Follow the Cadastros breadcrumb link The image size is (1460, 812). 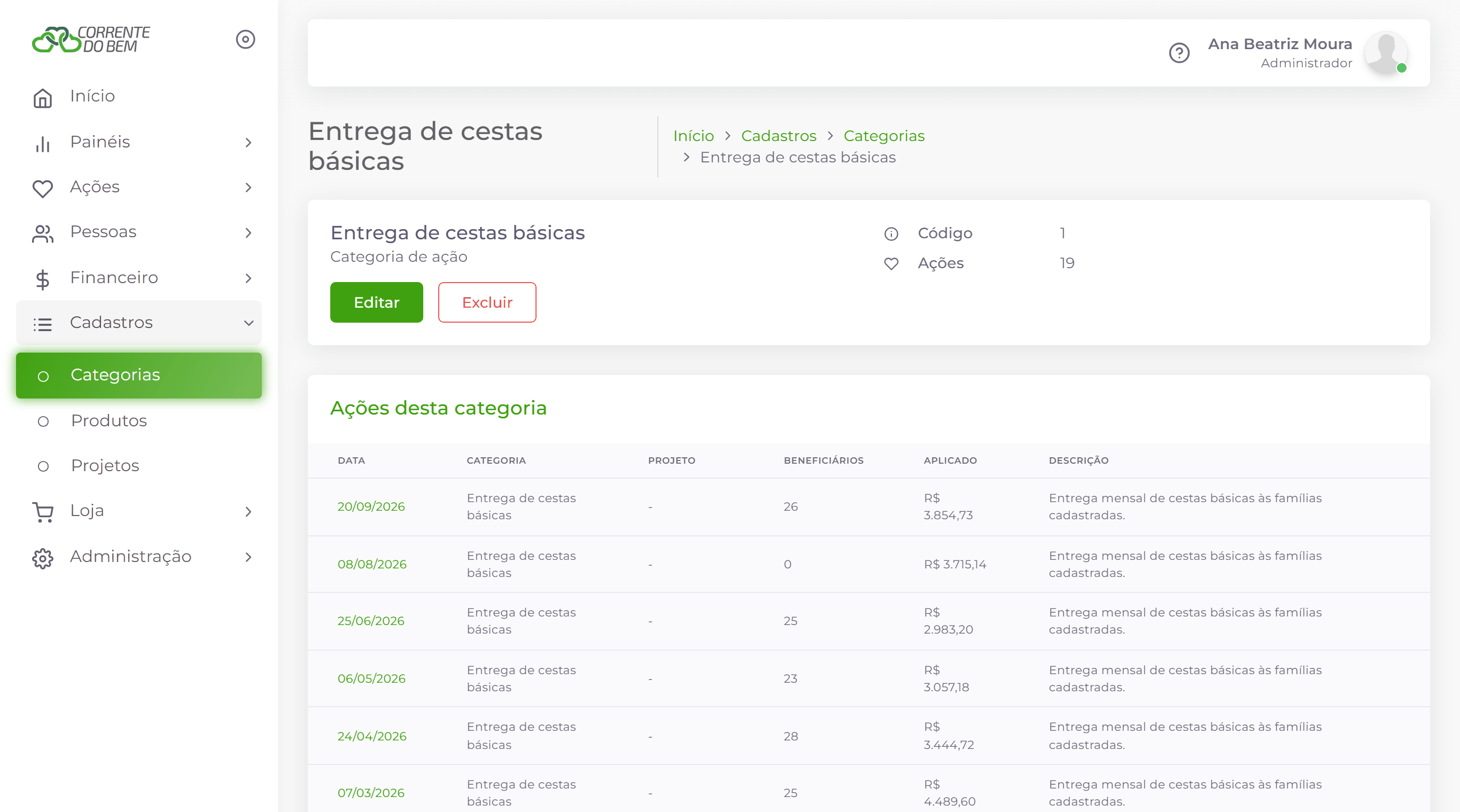779,136
